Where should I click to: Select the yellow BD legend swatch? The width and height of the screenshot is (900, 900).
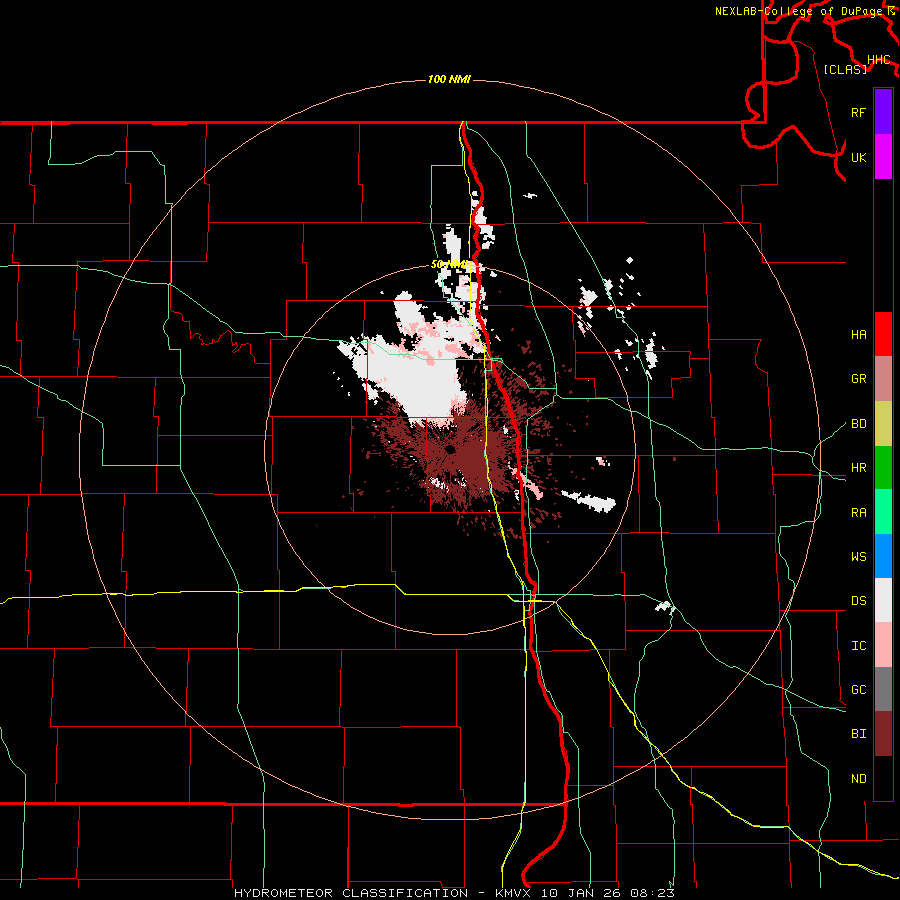pyautogui.click(x=883, y=424)
